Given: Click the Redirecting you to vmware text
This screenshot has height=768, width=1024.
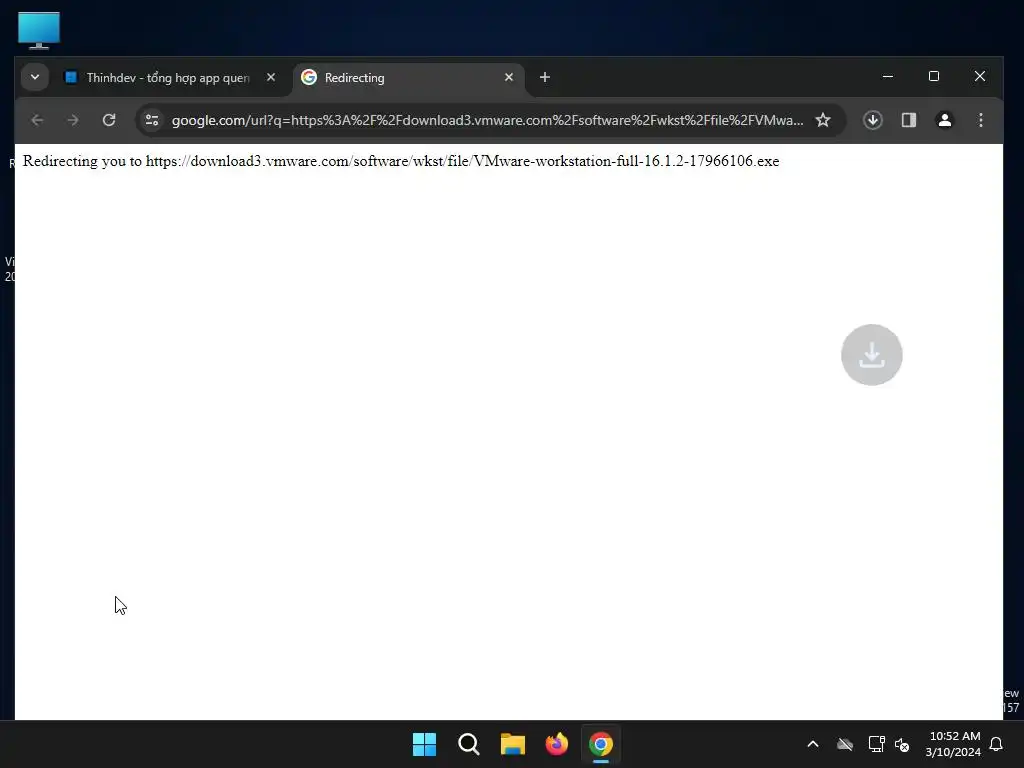Looking at the screenshot, I should 401,161.
